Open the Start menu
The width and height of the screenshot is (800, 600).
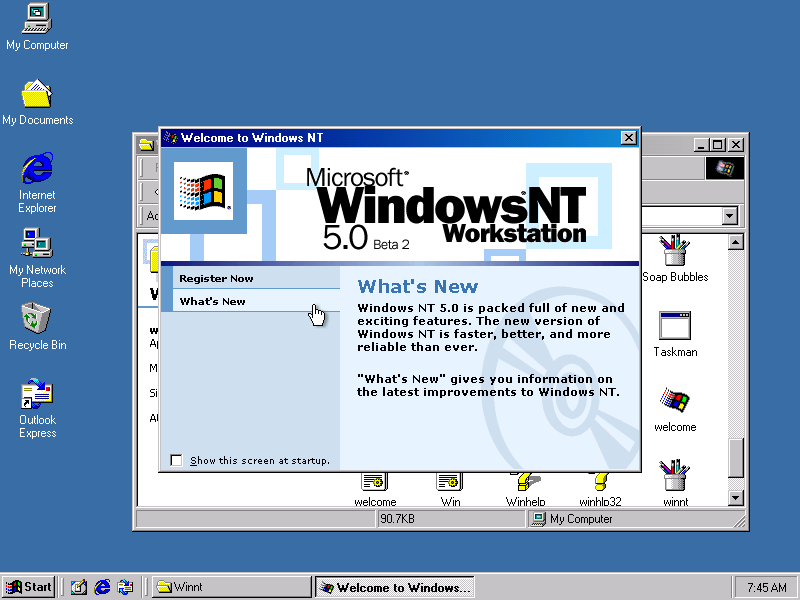29,587
